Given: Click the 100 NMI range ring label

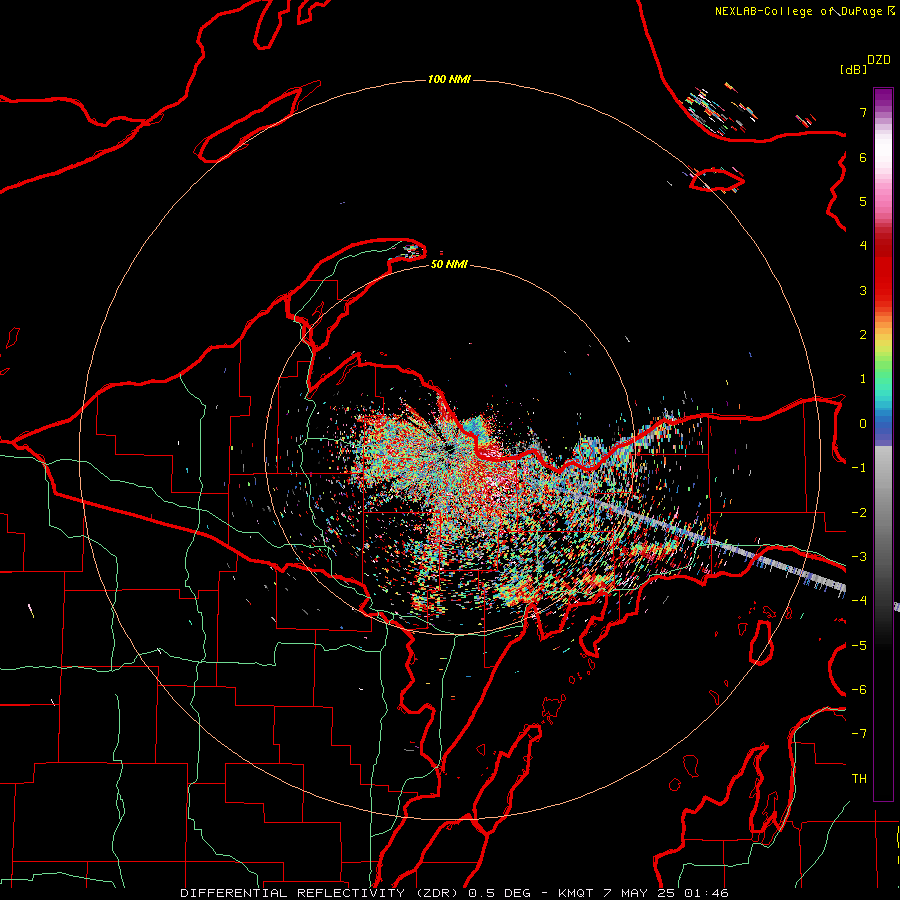Looking at the screenshot, I should click(x=449, y=79).
